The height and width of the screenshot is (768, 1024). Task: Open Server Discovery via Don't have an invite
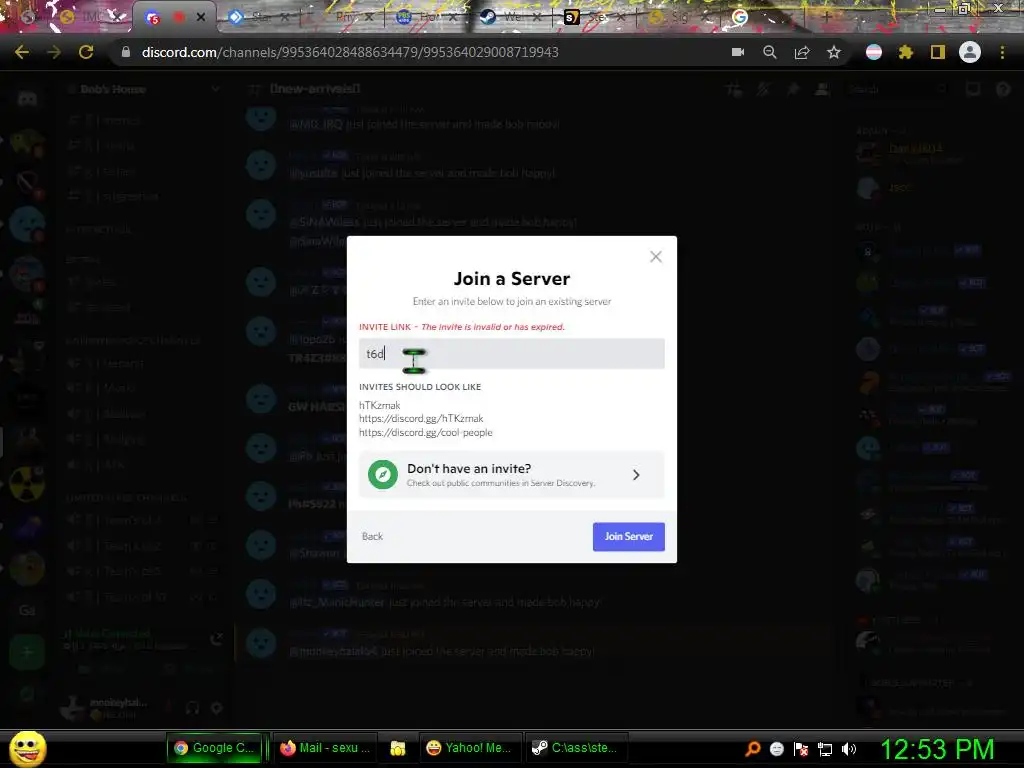[x=511, y=475]
